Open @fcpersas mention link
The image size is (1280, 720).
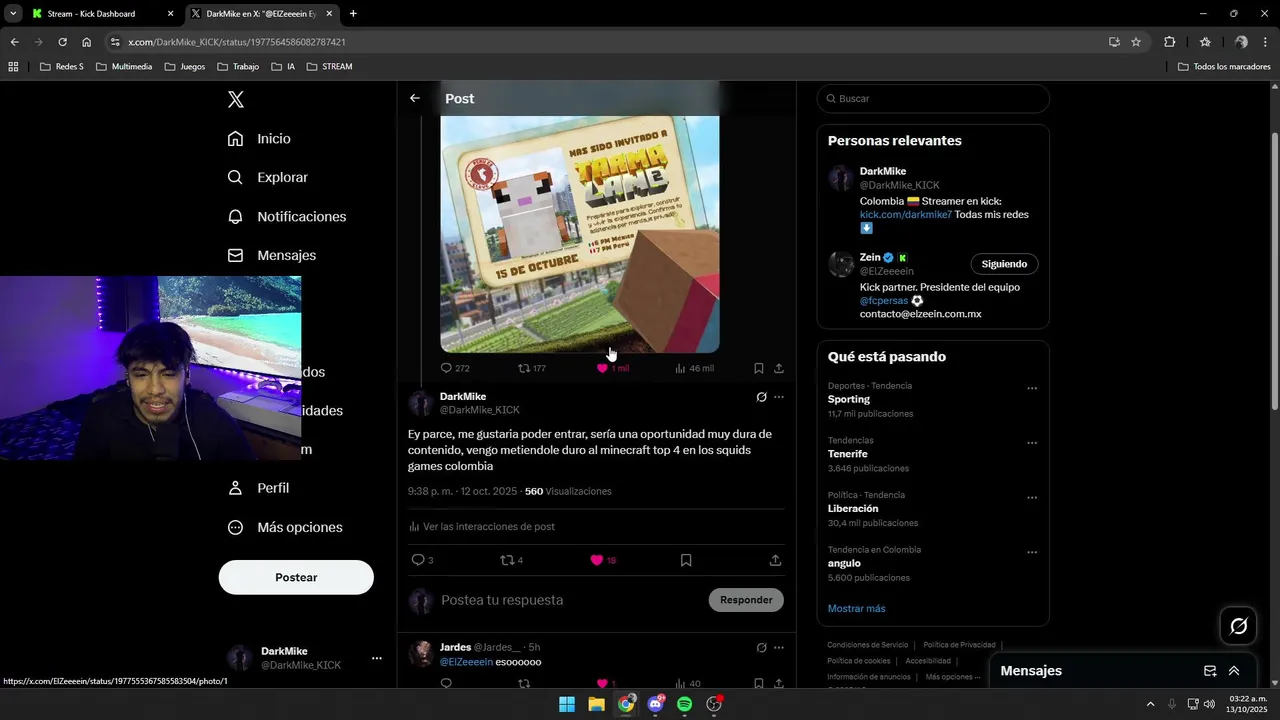pyautogui.click(x=884, y=300)
